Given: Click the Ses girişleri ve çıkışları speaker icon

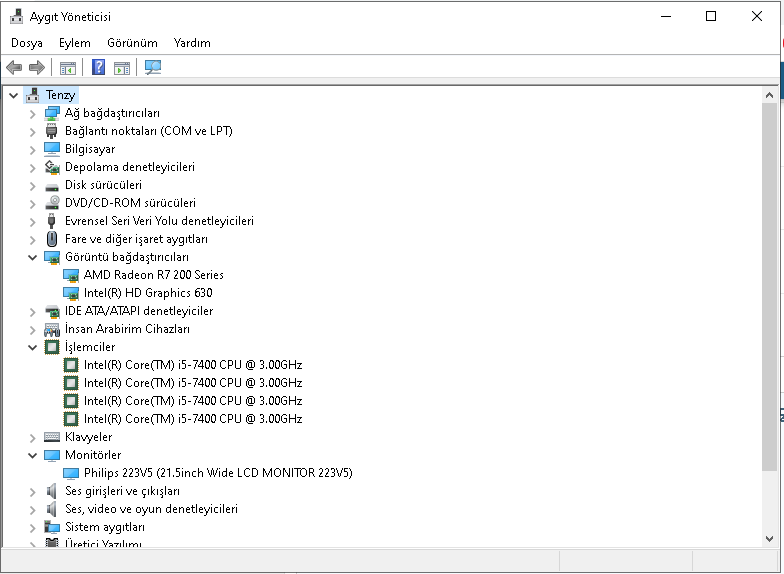Looking at the screenshot, I should coord(52,491).
